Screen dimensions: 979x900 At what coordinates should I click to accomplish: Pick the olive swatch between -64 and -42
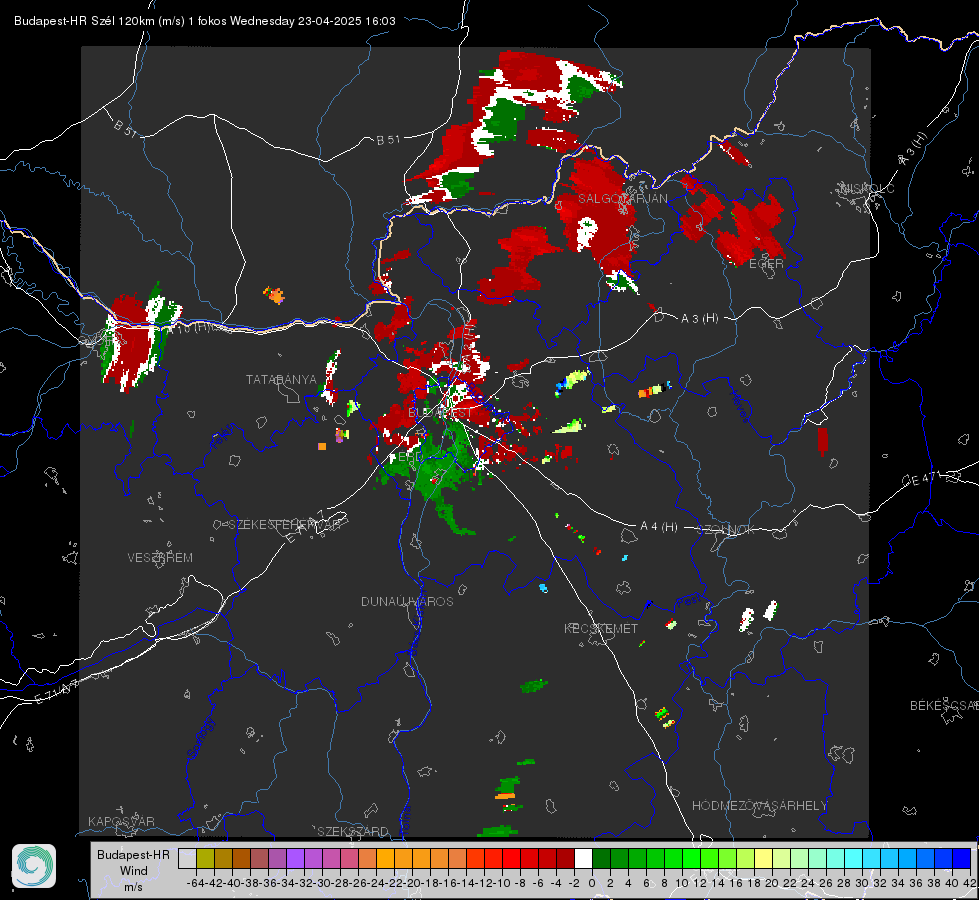pos(205,858)
